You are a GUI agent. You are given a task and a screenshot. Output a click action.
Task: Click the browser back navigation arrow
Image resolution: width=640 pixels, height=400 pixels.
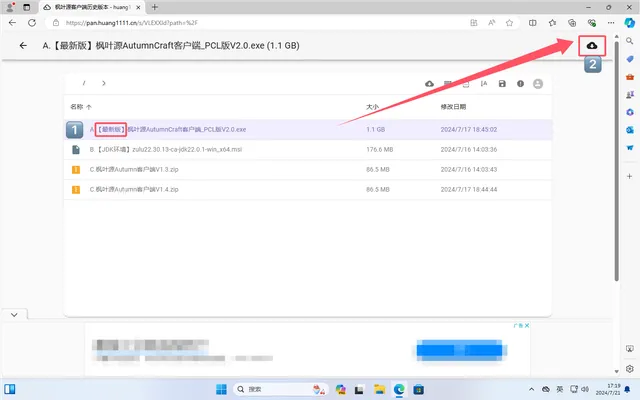point(12,23)
